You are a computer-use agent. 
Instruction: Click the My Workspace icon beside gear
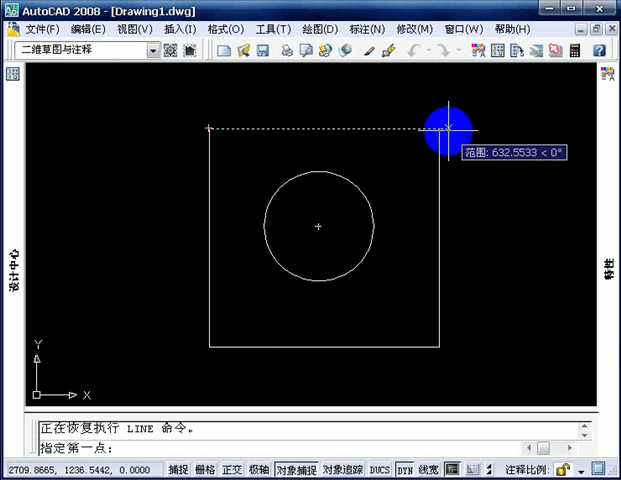pyautogui.click(x=190, y=50)
